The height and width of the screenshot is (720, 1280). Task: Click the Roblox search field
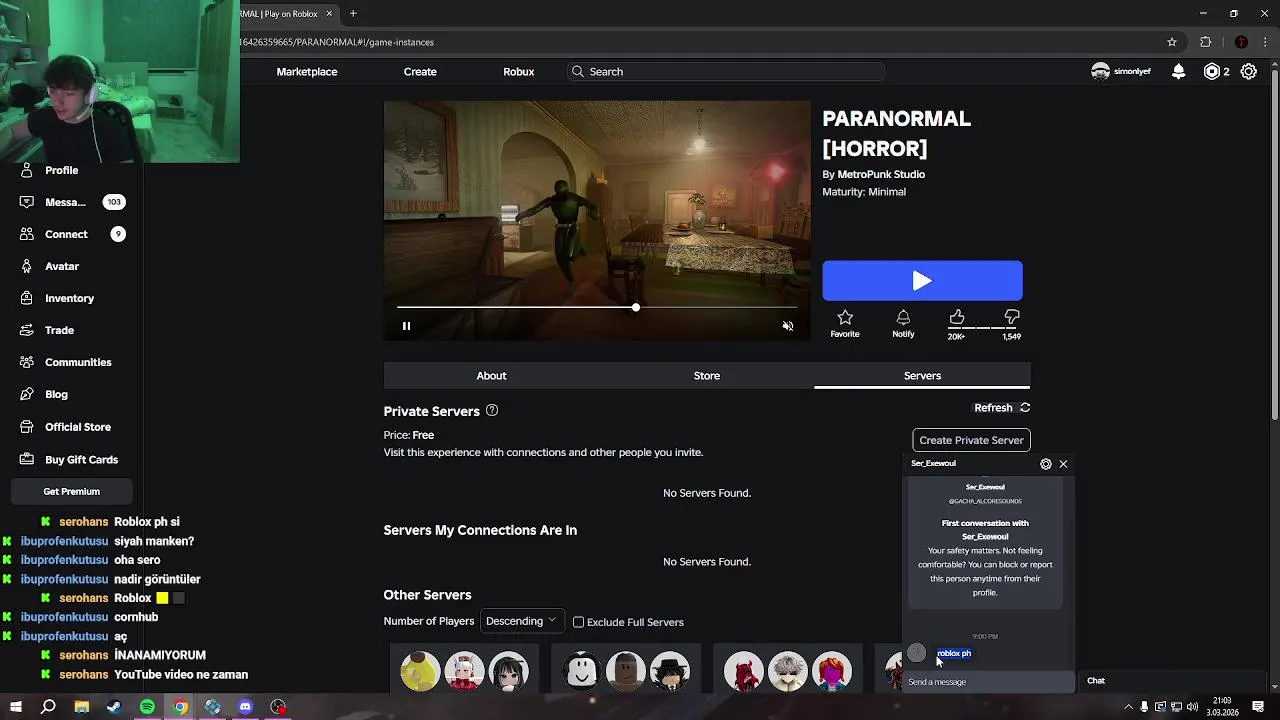coord(725,72)
